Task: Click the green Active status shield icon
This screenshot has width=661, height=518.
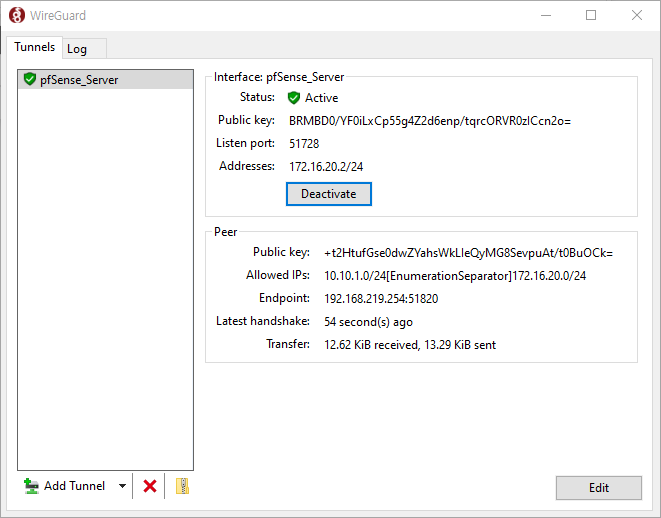Action: click(293, 98)
